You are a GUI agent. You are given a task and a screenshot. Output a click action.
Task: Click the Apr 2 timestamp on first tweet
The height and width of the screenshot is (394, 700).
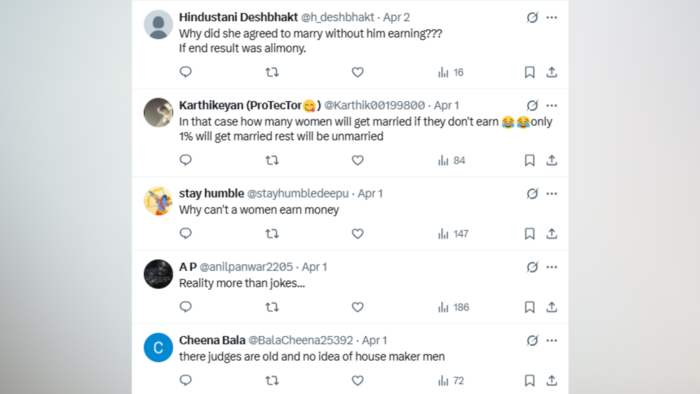coord(396,17)
